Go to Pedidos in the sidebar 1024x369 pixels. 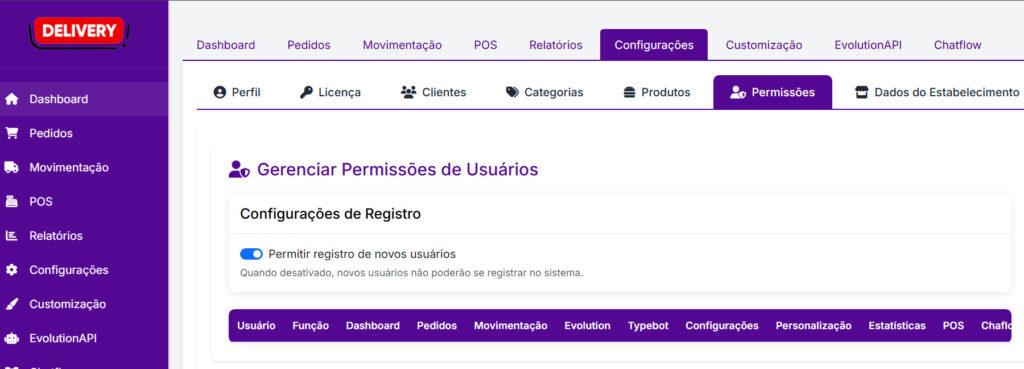pyautogui.click(x=84, y=133)
